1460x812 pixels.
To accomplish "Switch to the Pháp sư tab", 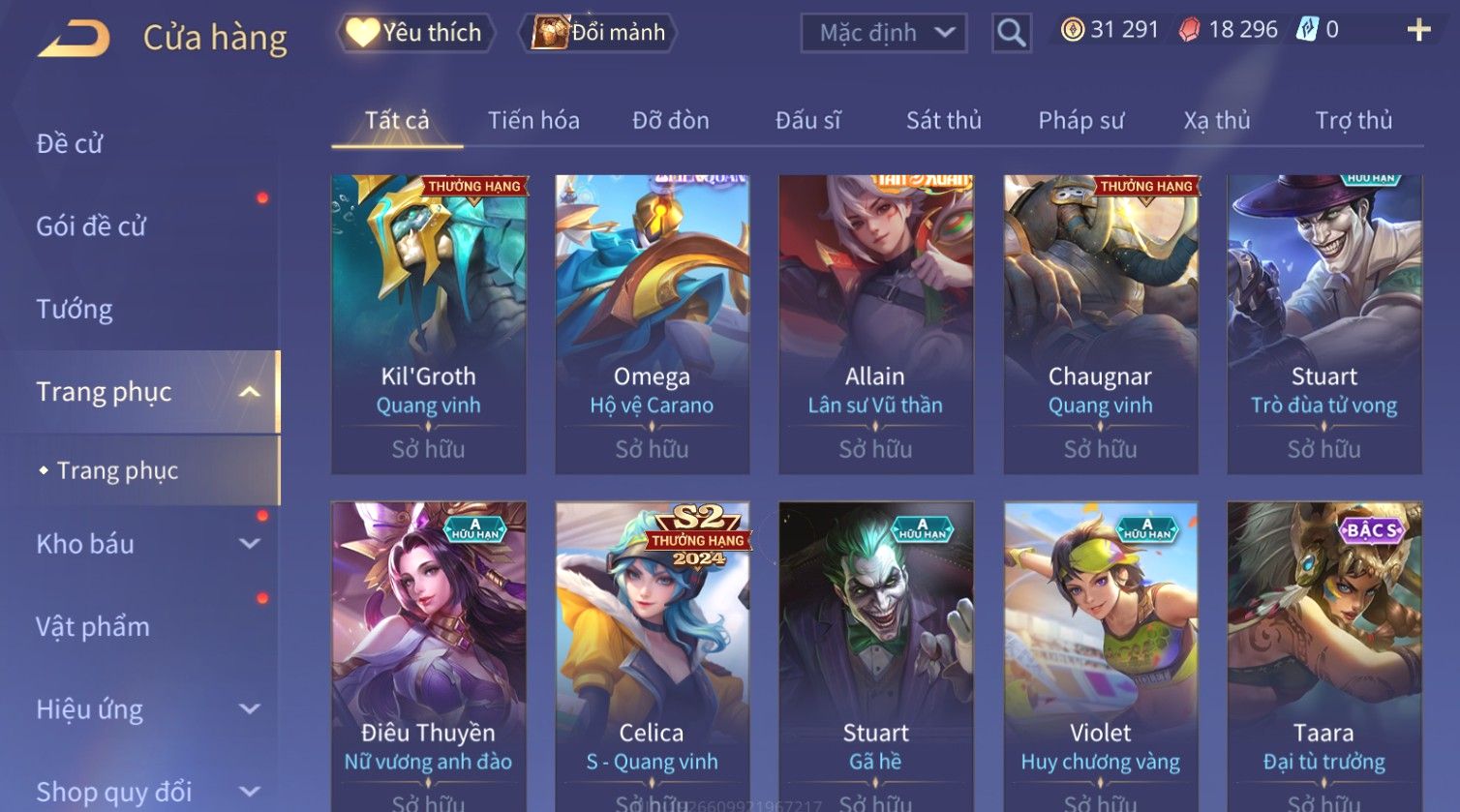I will 1080,121.
